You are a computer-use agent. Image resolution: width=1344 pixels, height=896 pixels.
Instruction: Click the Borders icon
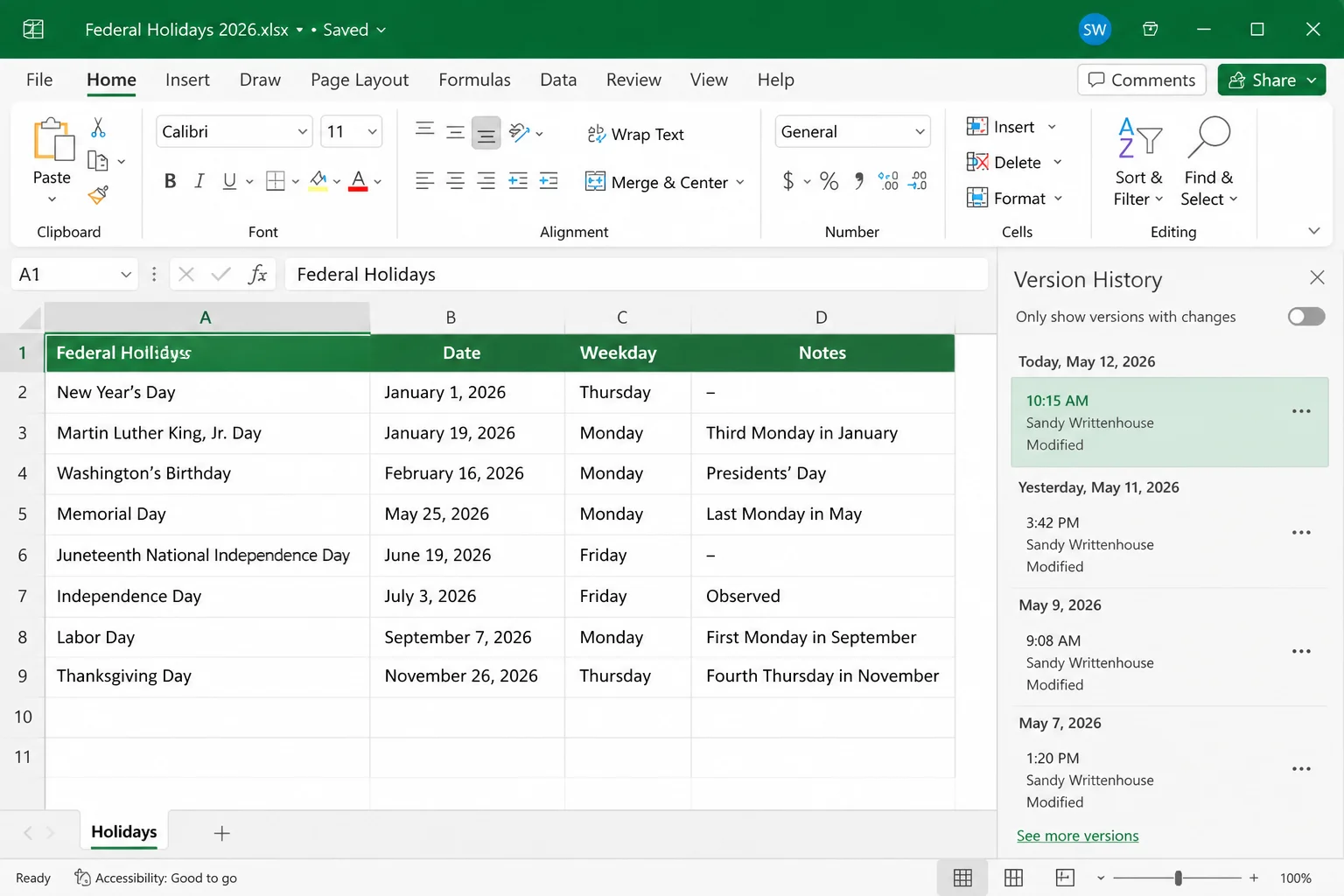276,181
